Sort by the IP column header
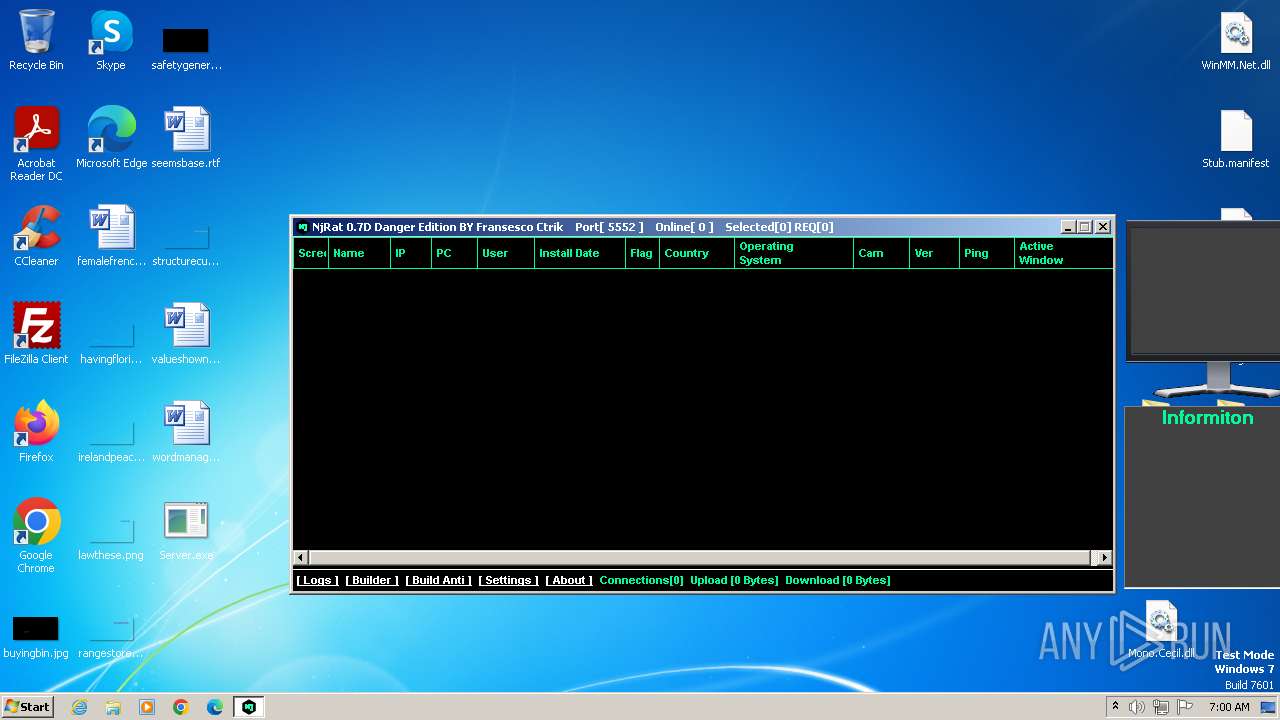The width and height of the screenshot is (1280, 720). tap(411, 253)
